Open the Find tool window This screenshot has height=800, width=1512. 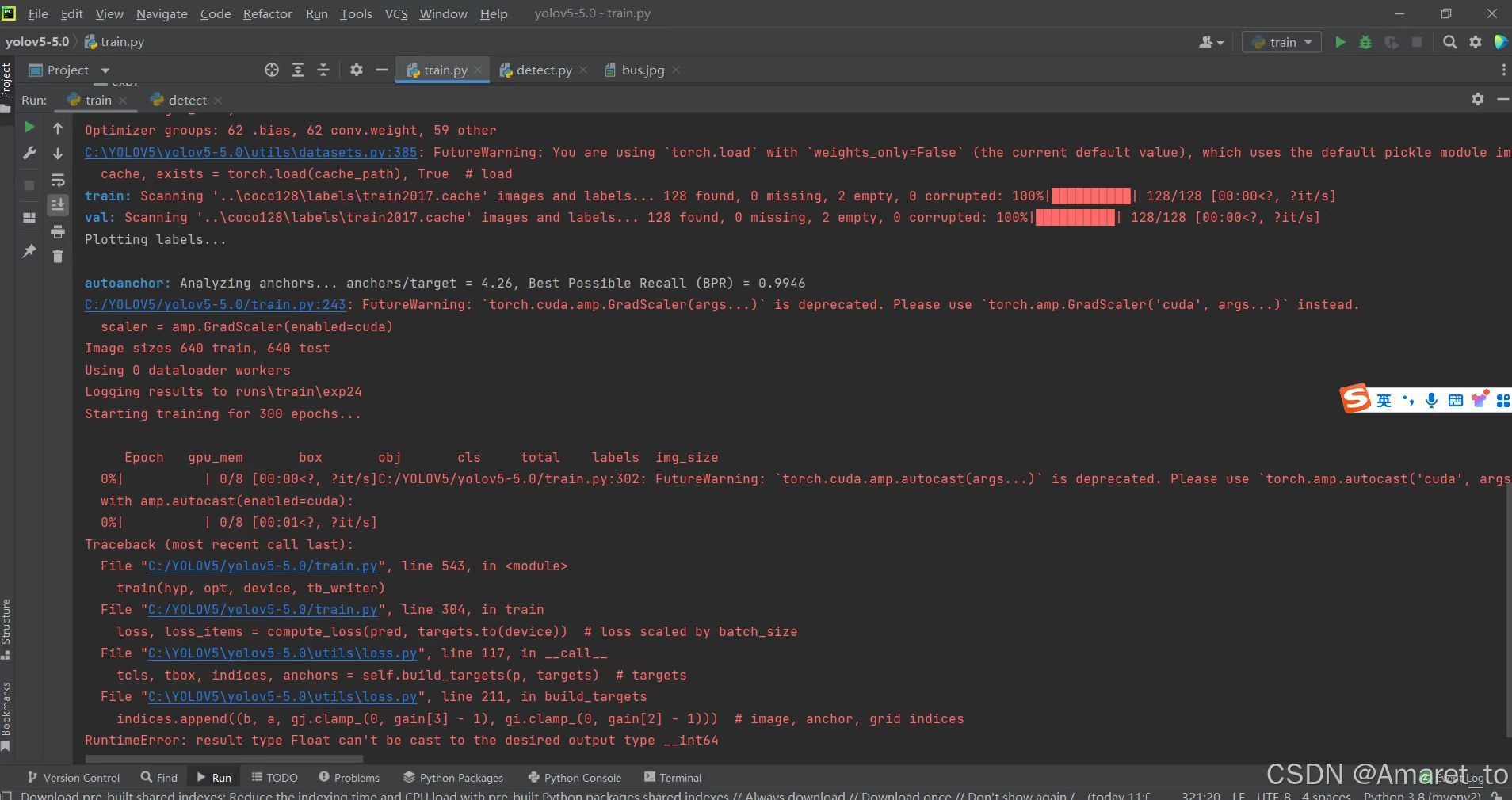tap(159, 778)
